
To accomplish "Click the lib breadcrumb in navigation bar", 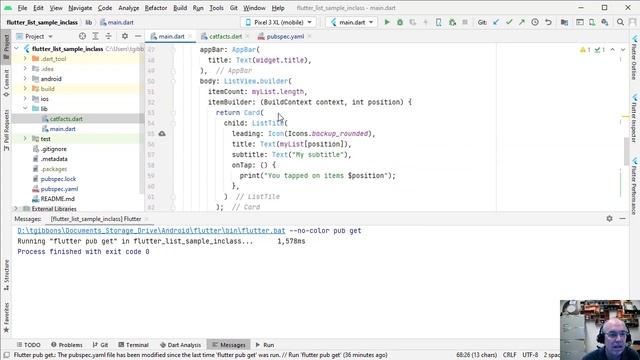I will [x=89, y=22].
